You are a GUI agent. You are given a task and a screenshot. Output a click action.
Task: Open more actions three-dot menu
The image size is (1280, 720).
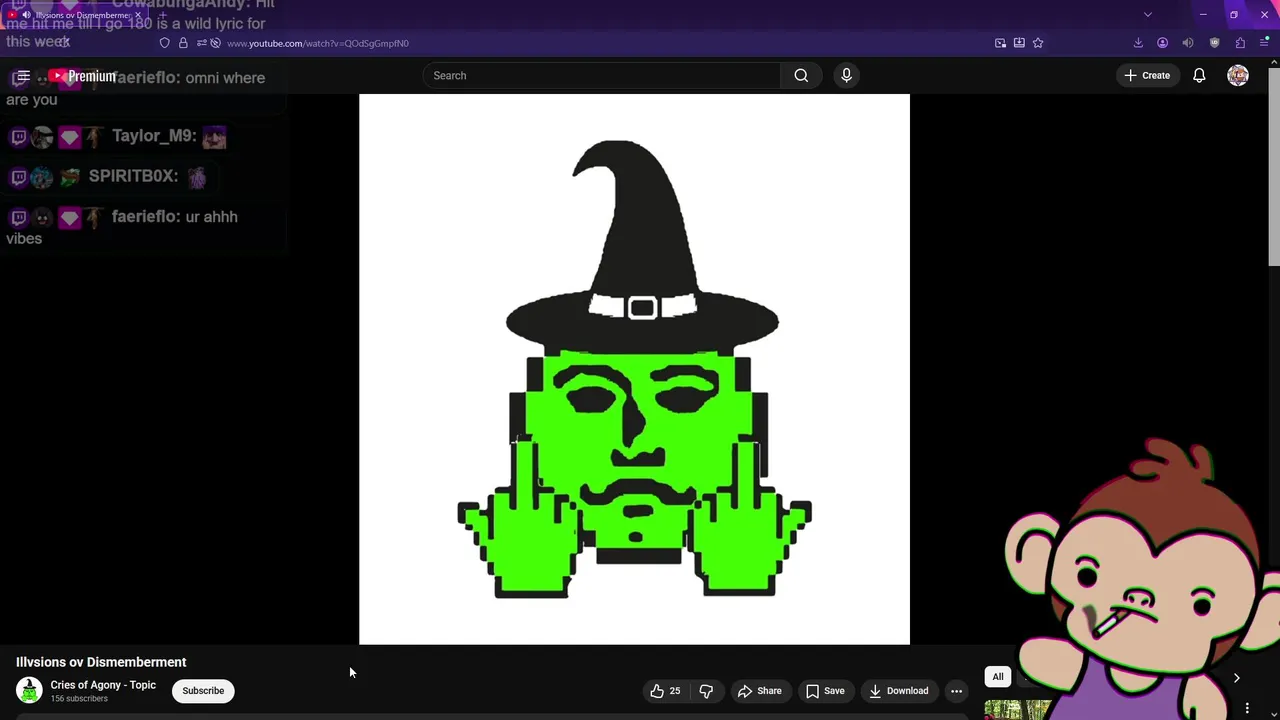pos(956,691)
